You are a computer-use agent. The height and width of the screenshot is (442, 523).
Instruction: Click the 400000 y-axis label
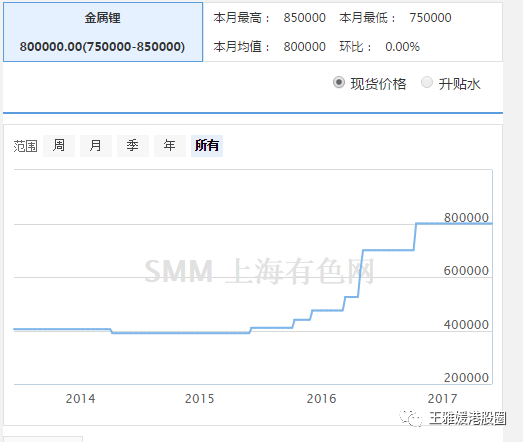pyautogui.click(x=466, y=325)
